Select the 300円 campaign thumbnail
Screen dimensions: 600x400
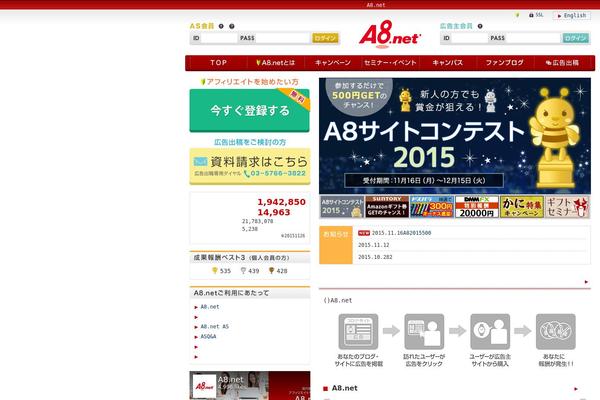click(432, 207)
